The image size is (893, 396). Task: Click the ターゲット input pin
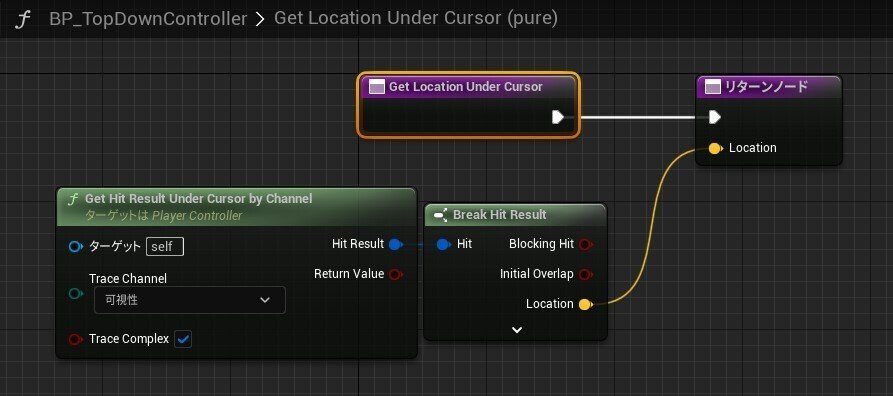[76, 247]
